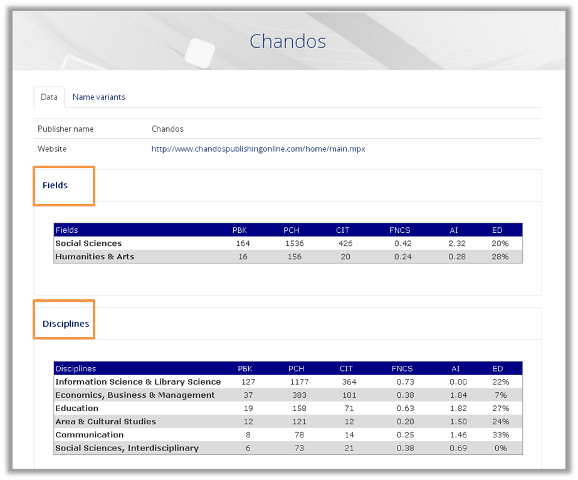
Task: Click Education CIT value 71
Action: point(349,408)
